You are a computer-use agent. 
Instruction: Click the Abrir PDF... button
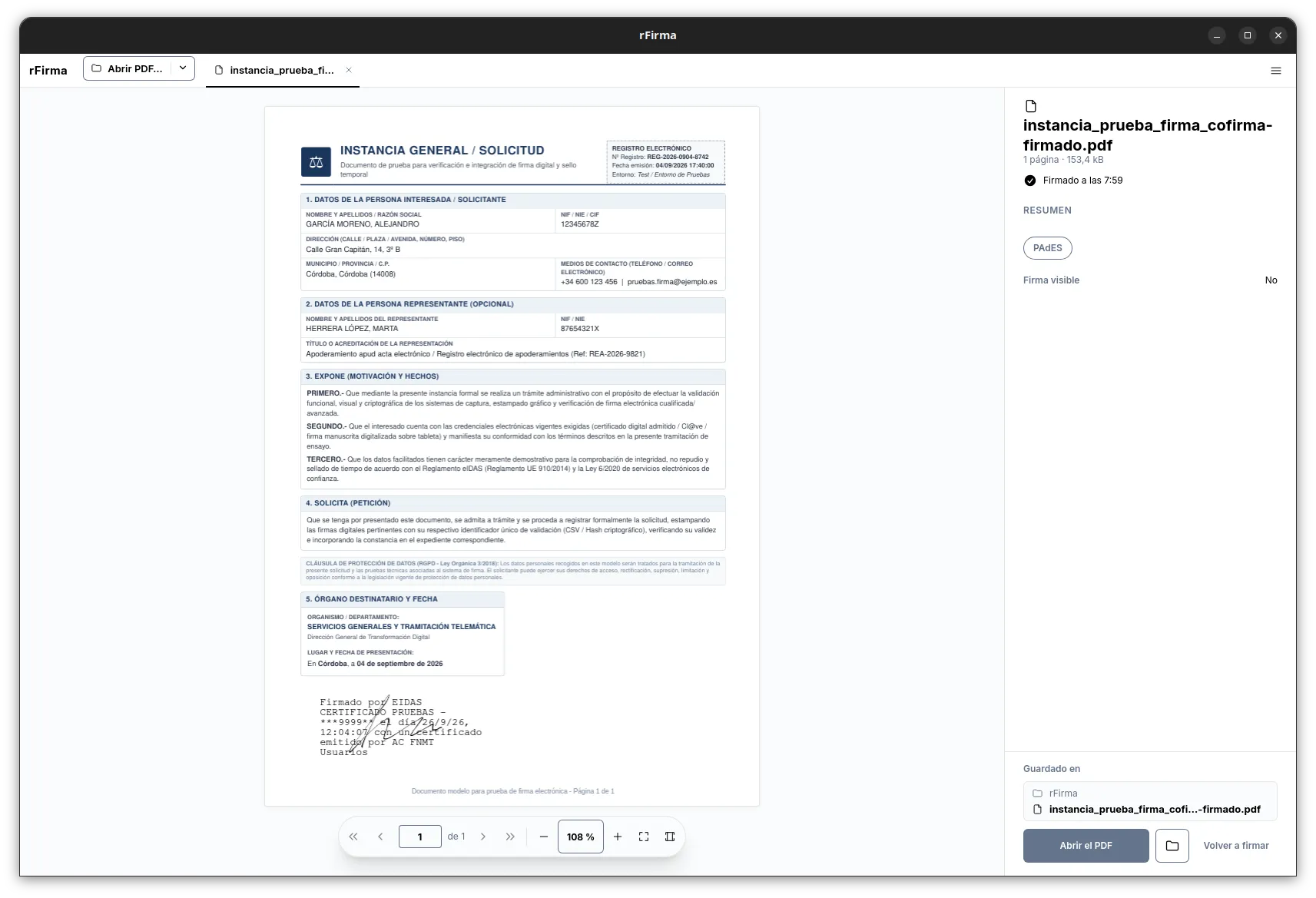128,68
